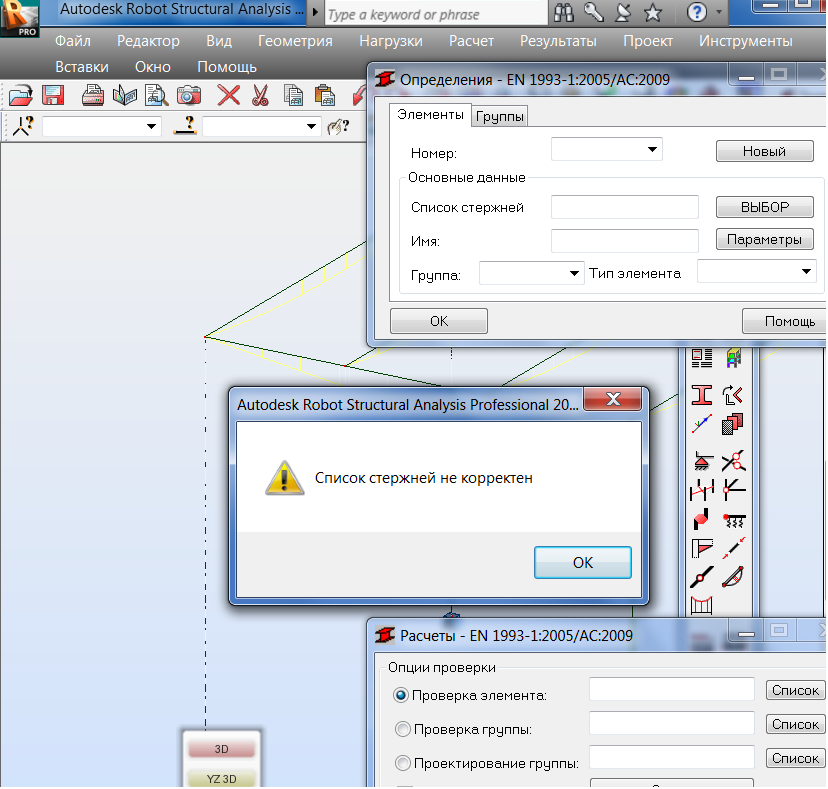Expand the 'Группа' dropdown
This screenshot has height=789, width=828.
[574, 273]
